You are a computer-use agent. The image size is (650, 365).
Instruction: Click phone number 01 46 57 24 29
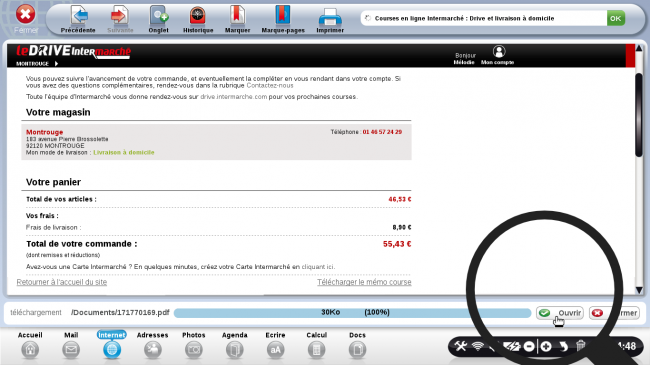382,132
